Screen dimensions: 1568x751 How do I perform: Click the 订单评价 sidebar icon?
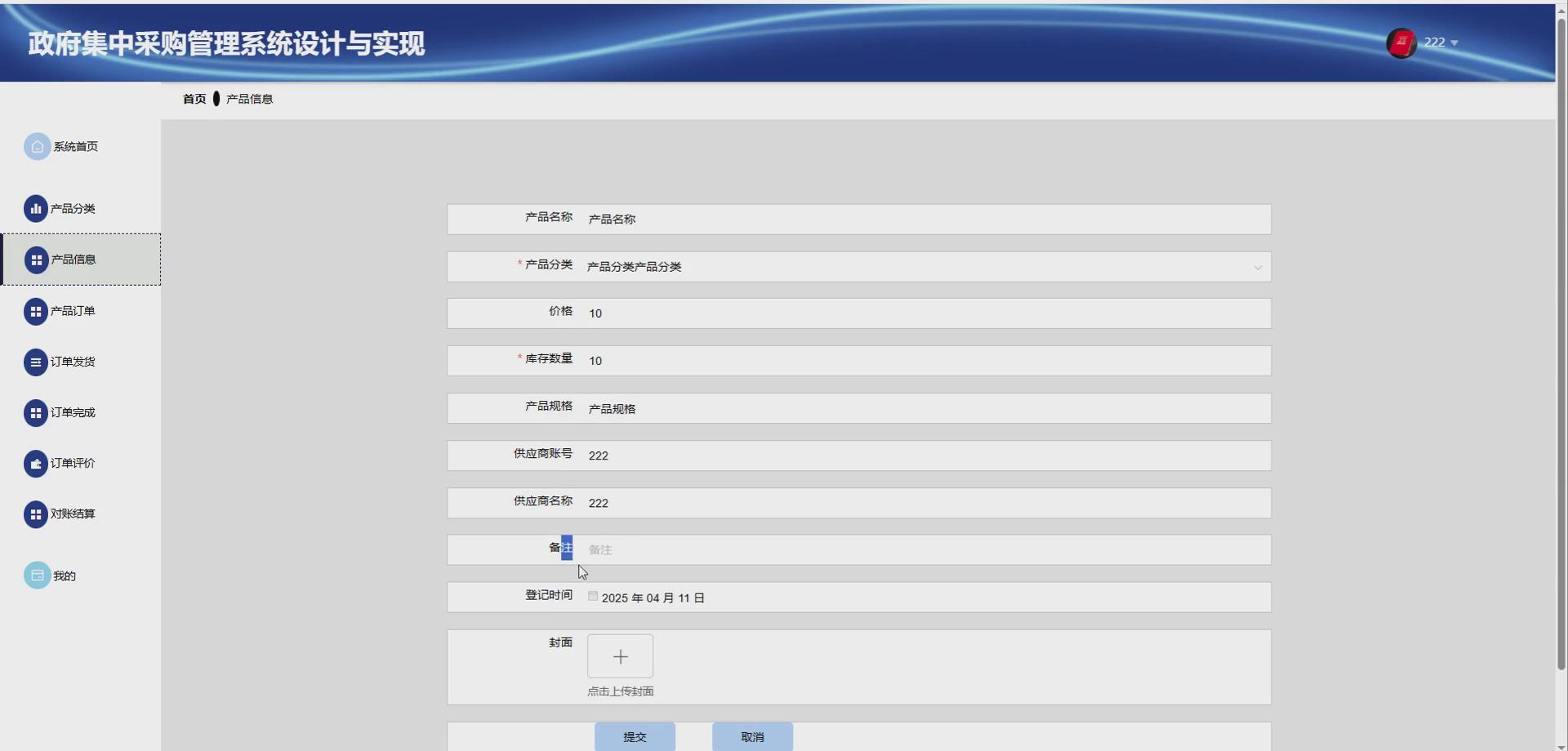tap(36, 464)
